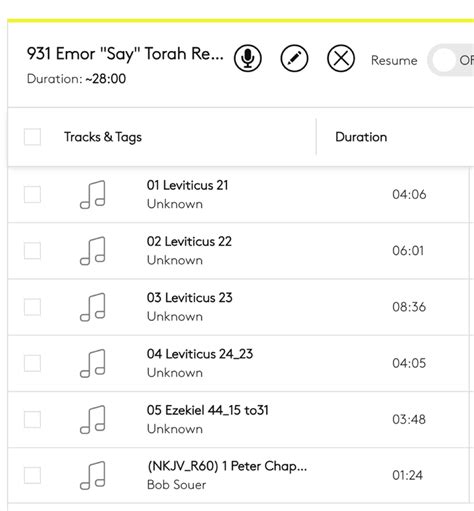Viewport: 474px width, 511px height.
Task: Click music note icon of 01 Leviticus 21
Action: click(x=93, y=195)
